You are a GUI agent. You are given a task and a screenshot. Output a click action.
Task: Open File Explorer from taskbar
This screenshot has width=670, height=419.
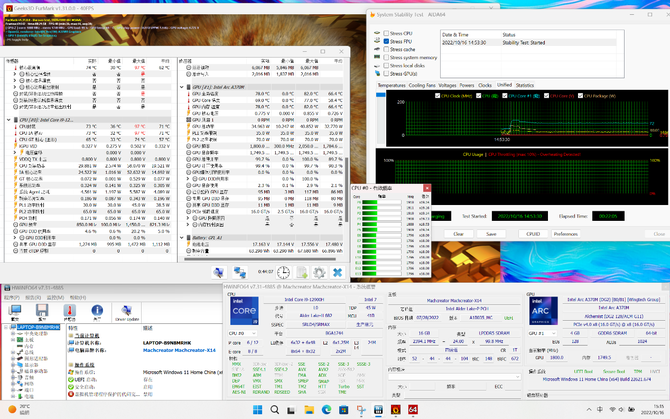(x=309, y=410)
